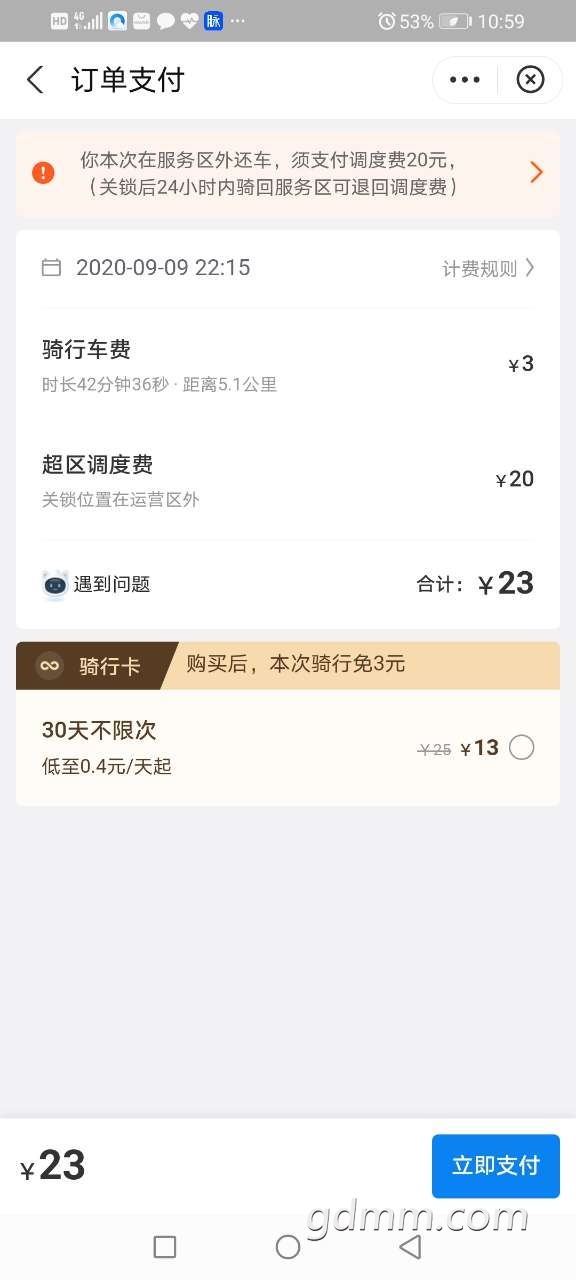This screenshot has height=1280, width=576.
Task: Tap the 骑行车费 ride fee row
Action: 288,365
